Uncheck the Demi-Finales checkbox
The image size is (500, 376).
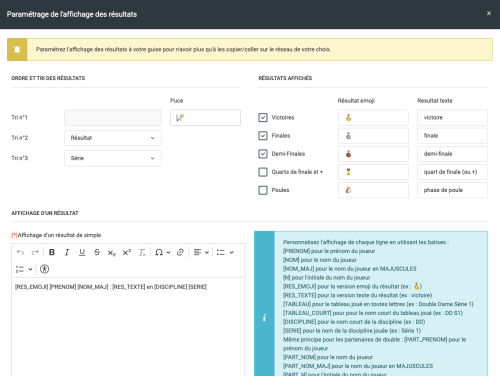point(263,154)
